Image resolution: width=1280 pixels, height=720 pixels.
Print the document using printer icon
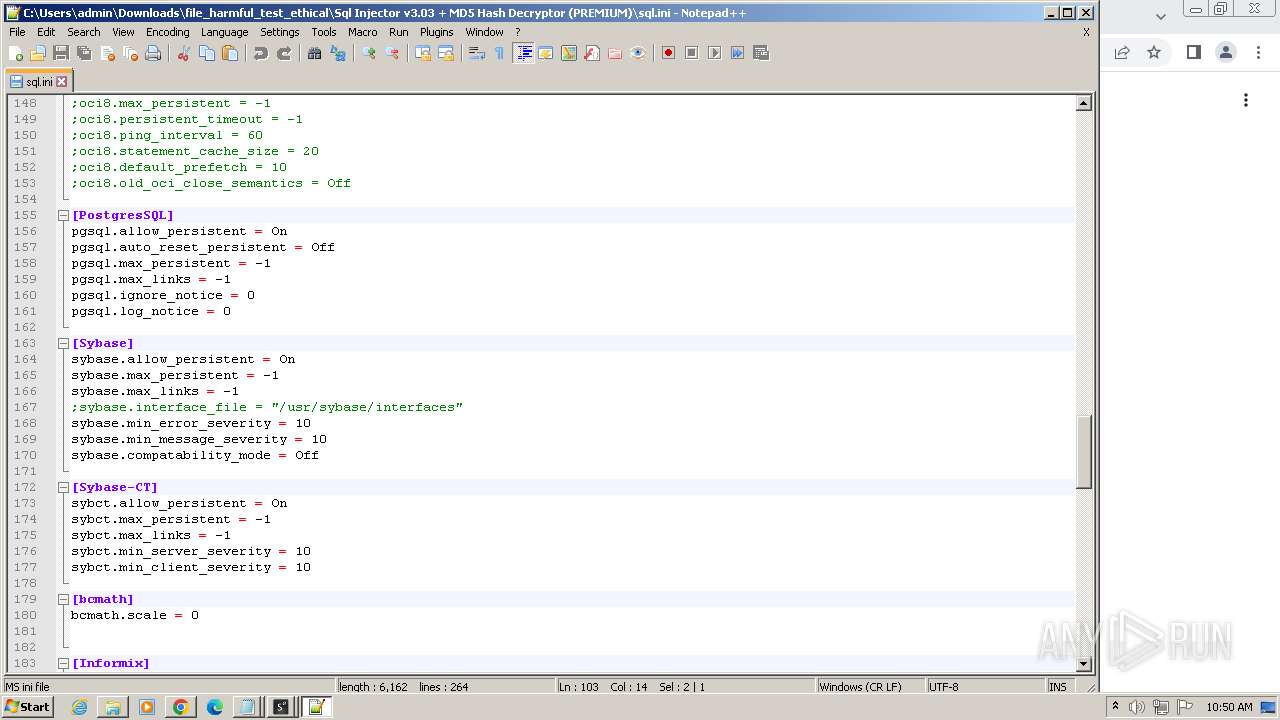[153, 53]
